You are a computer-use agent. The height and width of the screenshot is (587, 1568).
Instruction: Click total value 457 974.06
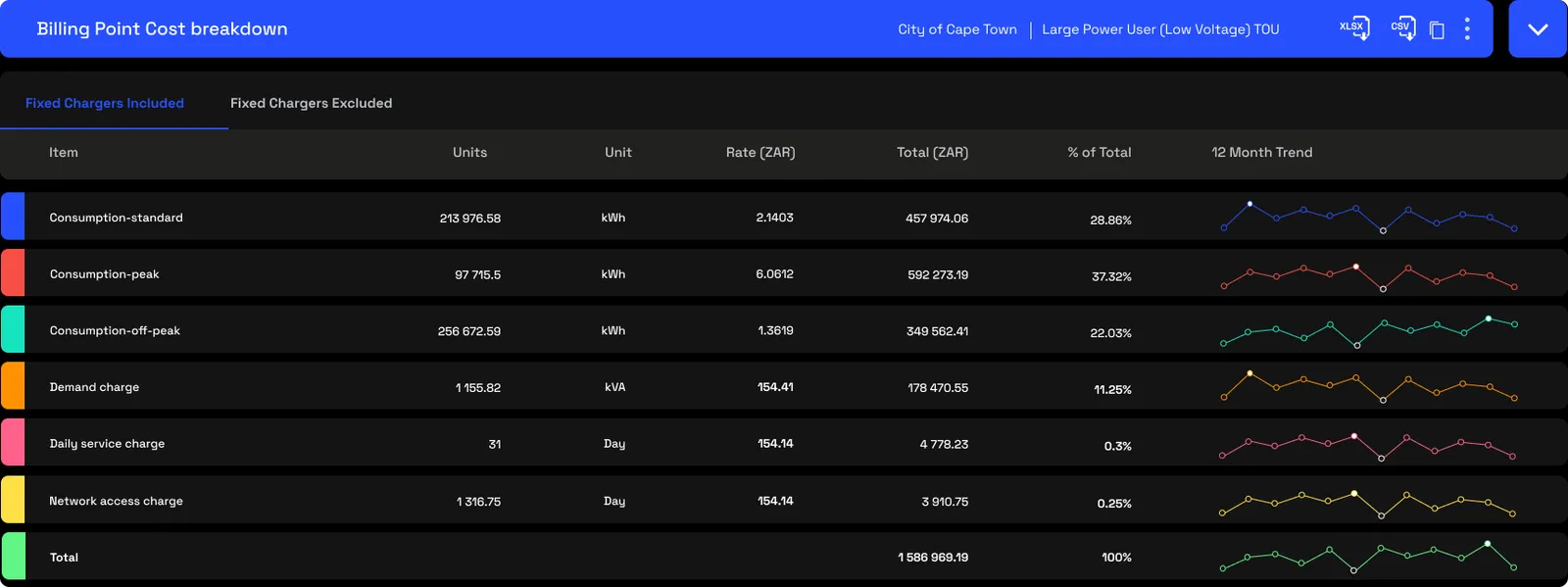point(937,219)
